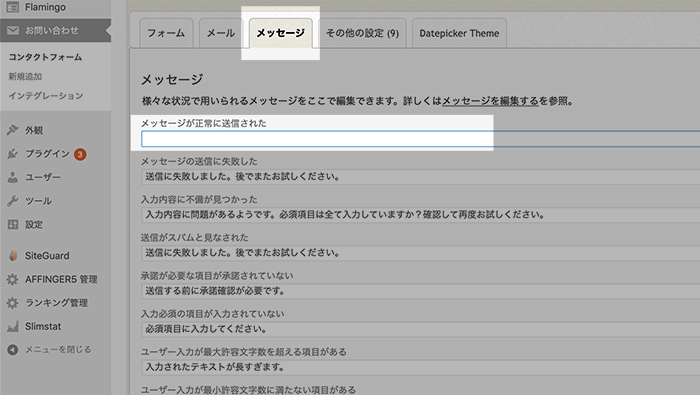Edit the 入力必須の項目が入力されていない field
This screenshot has height=395, width=700.
[421, 329]
